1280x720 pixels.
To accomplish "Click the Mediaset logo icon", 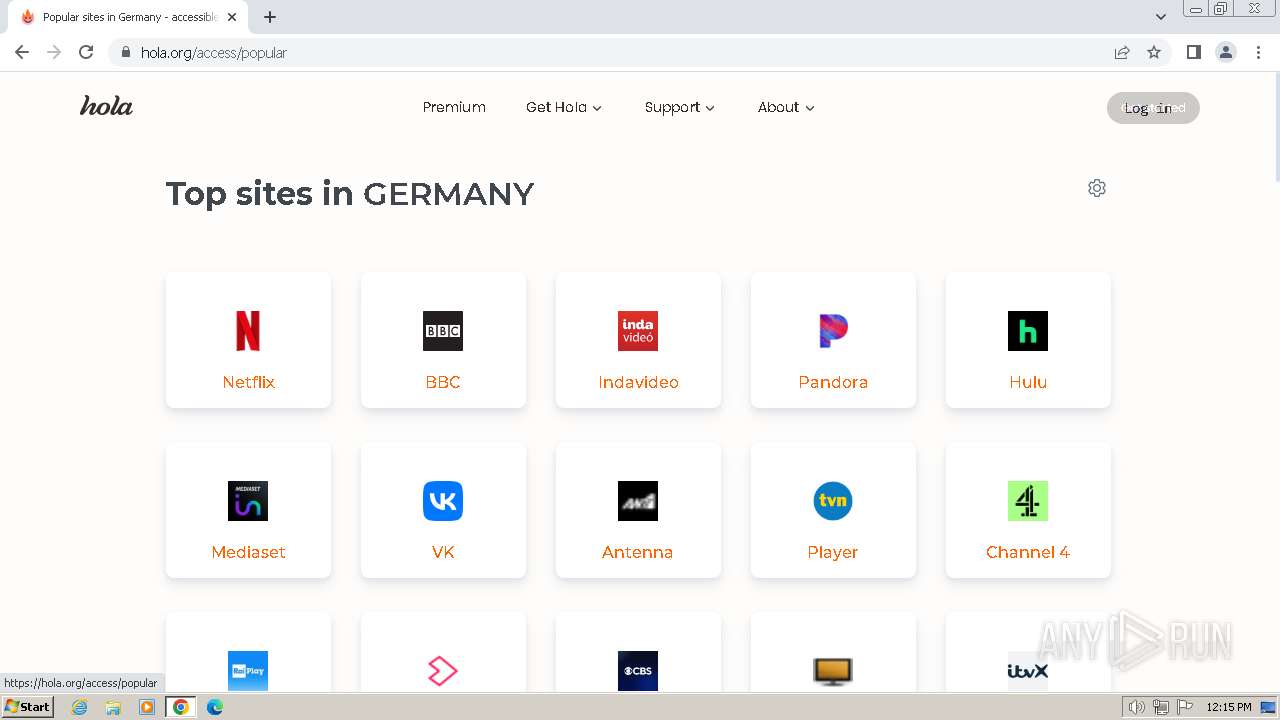I will click(248, 501).
